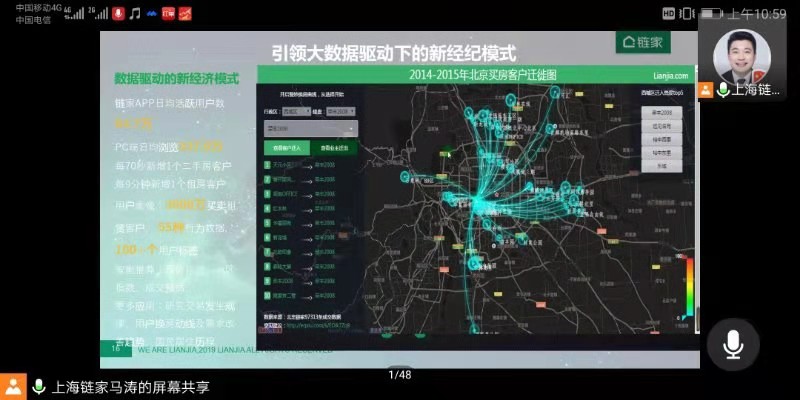Tap the orange person icon in the bottom bar
The image size is (800, 400).
coord(13,386)
